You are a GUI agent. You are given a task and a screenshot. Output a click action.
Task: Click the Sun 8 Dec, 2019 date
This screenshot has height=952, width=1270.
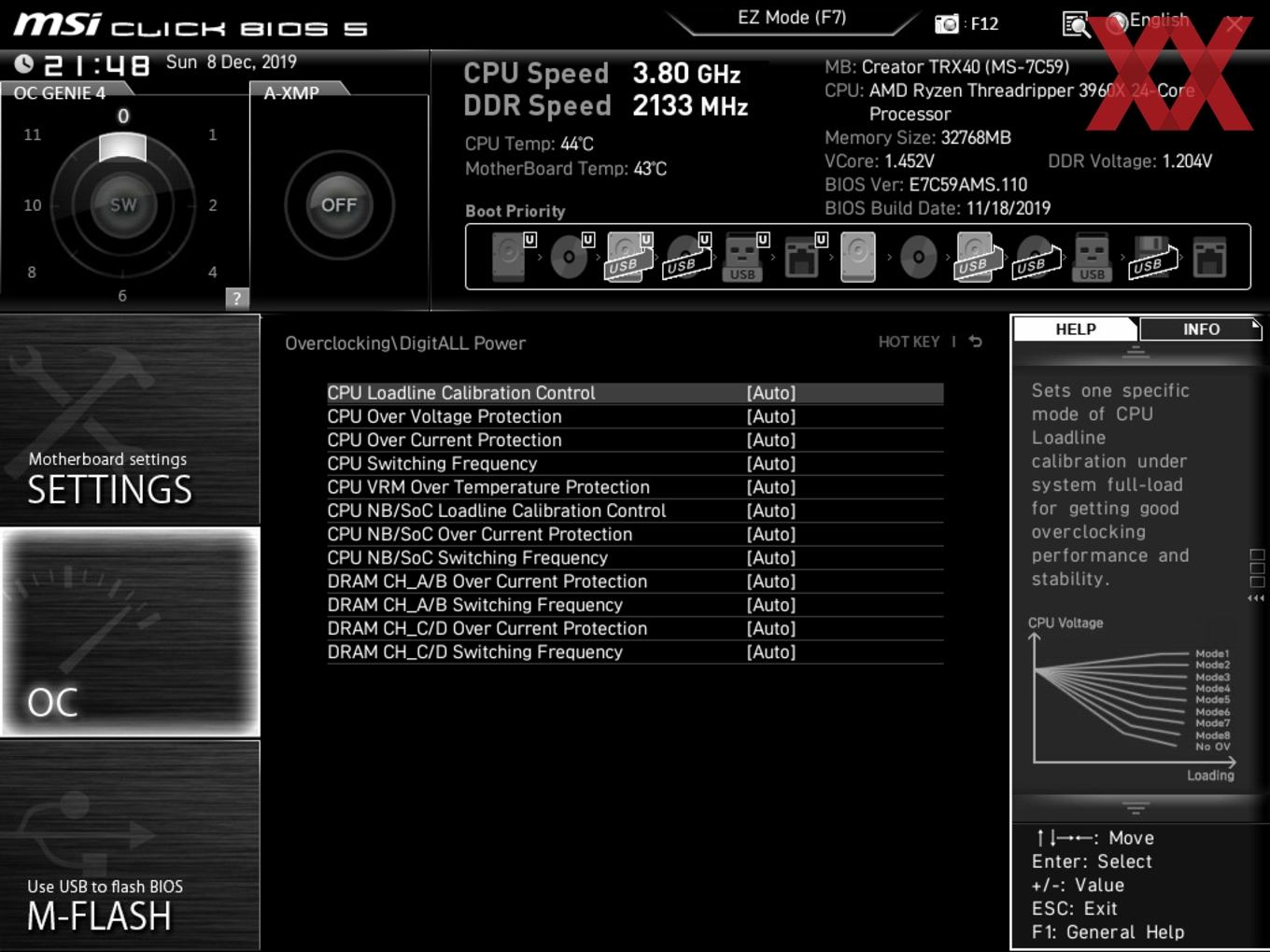[x=232, y=62]
